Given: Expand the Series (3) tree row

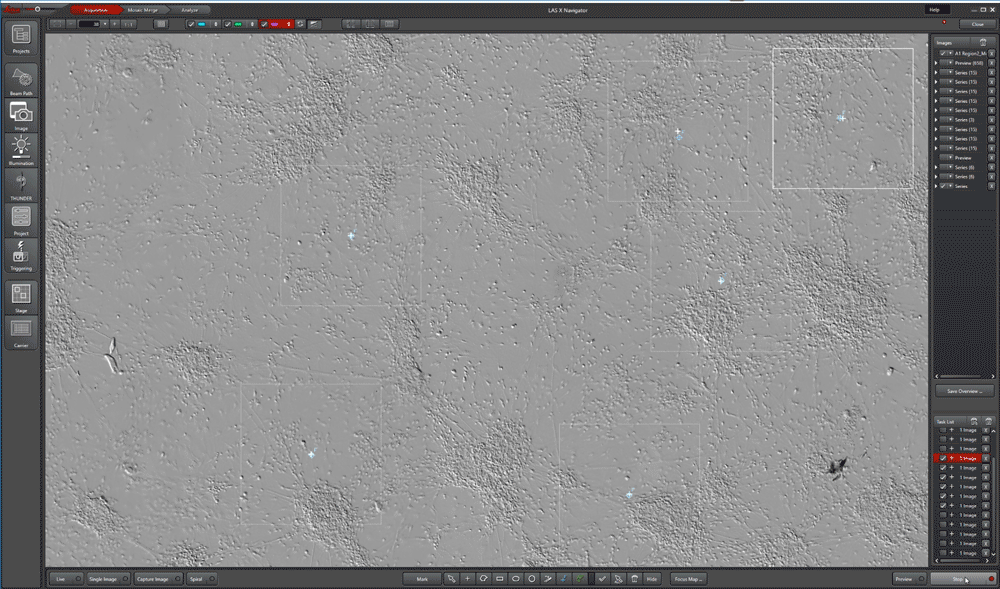Looking at the screenshot, I should [x=936, y=120].
